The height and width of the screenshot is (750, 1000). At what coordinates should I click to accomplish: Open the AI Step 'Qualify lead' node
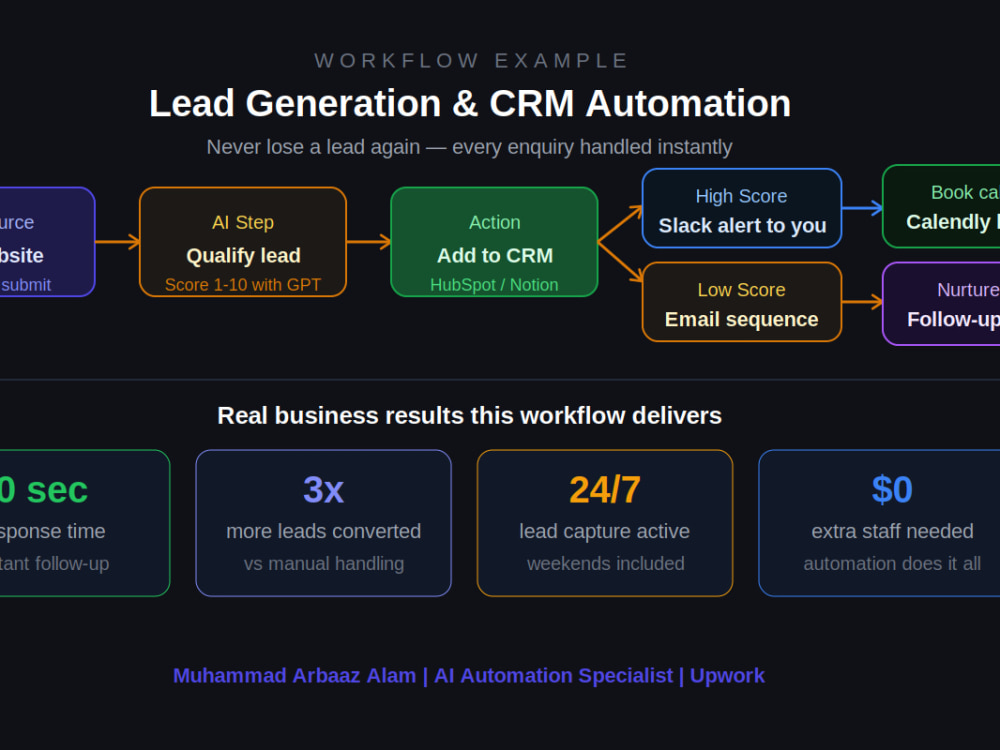pyautogui.click(x=243, y=242)
